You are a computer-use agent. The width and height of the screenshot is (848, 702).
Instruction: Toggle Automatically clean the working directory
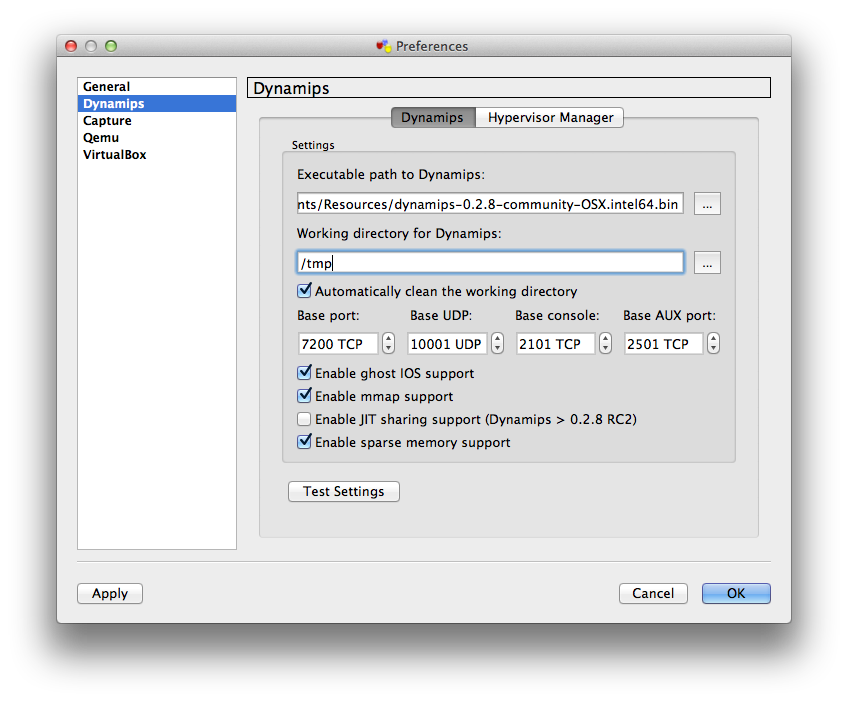pyautogui.click(x=305, y=292)
